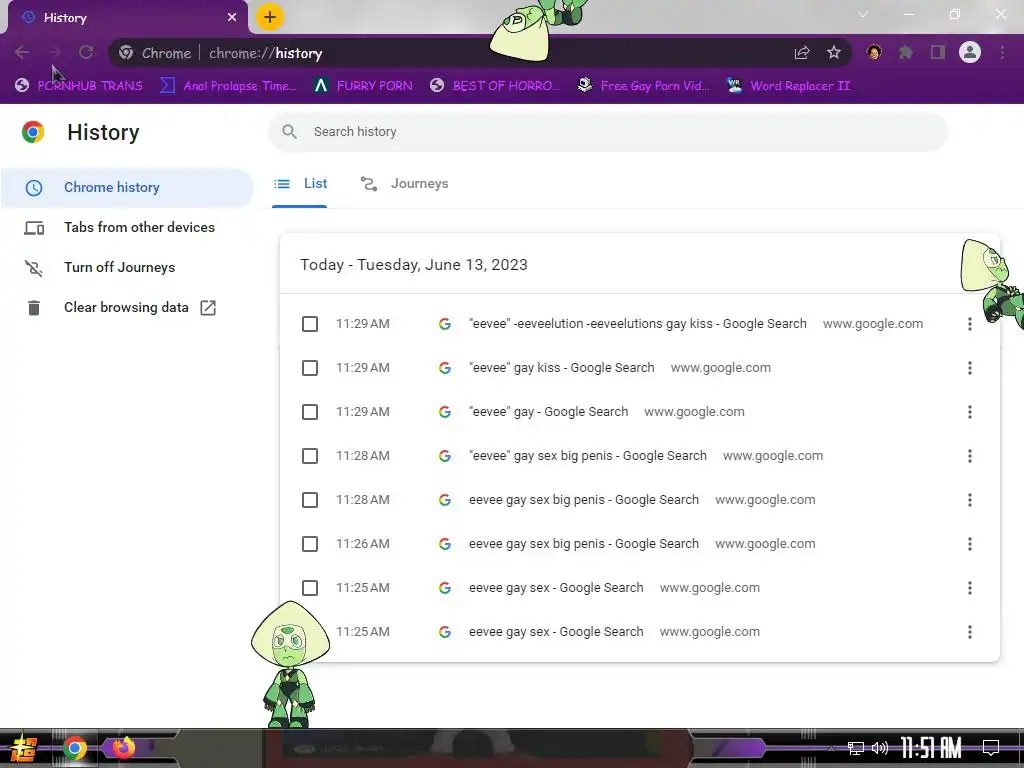This screenshot has height=768, width=1024.
Task: Select Chrome history in the sidebar
Action: [x=127, y=188]
